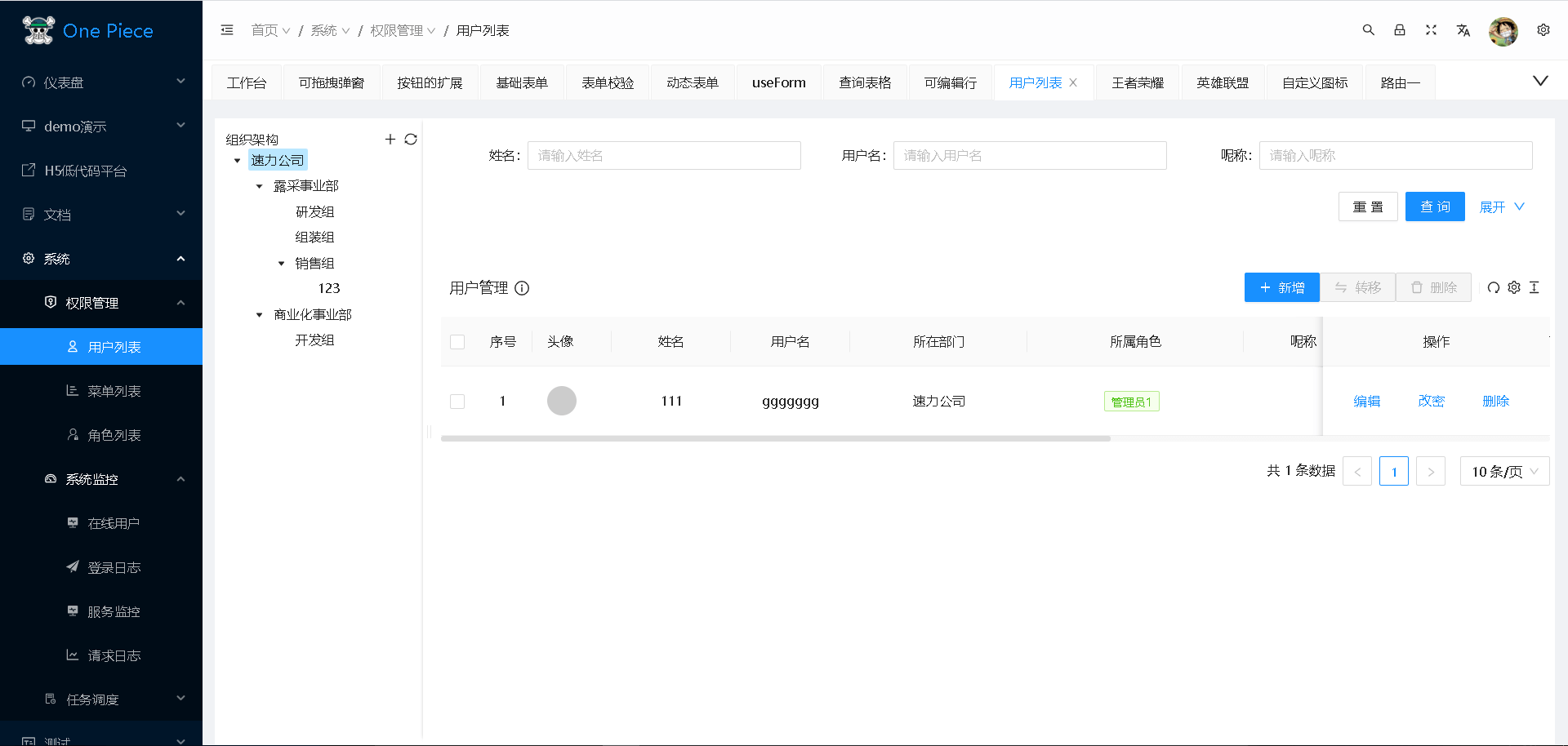Select 开发组 in organization tree
1568x746 pixels.
tap(314, 340)
